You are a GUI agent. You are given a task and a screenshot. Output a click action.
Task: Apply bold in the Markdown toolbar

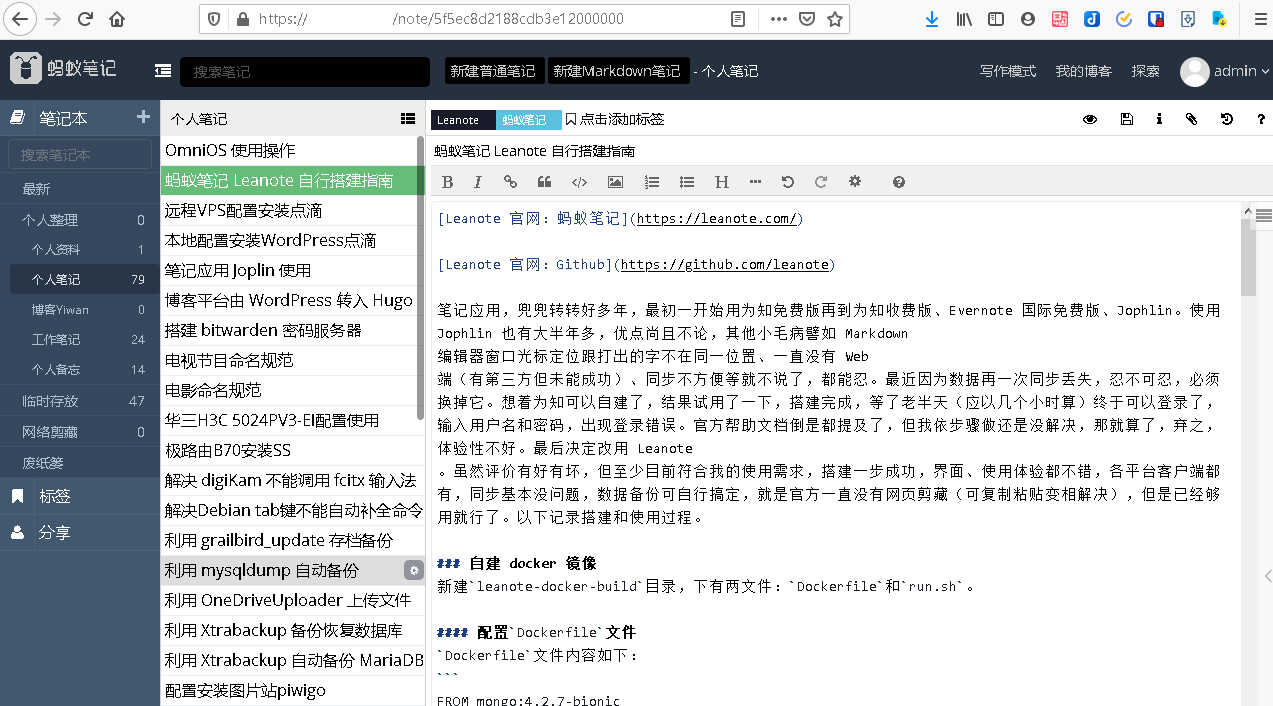(x=447, y=182)
